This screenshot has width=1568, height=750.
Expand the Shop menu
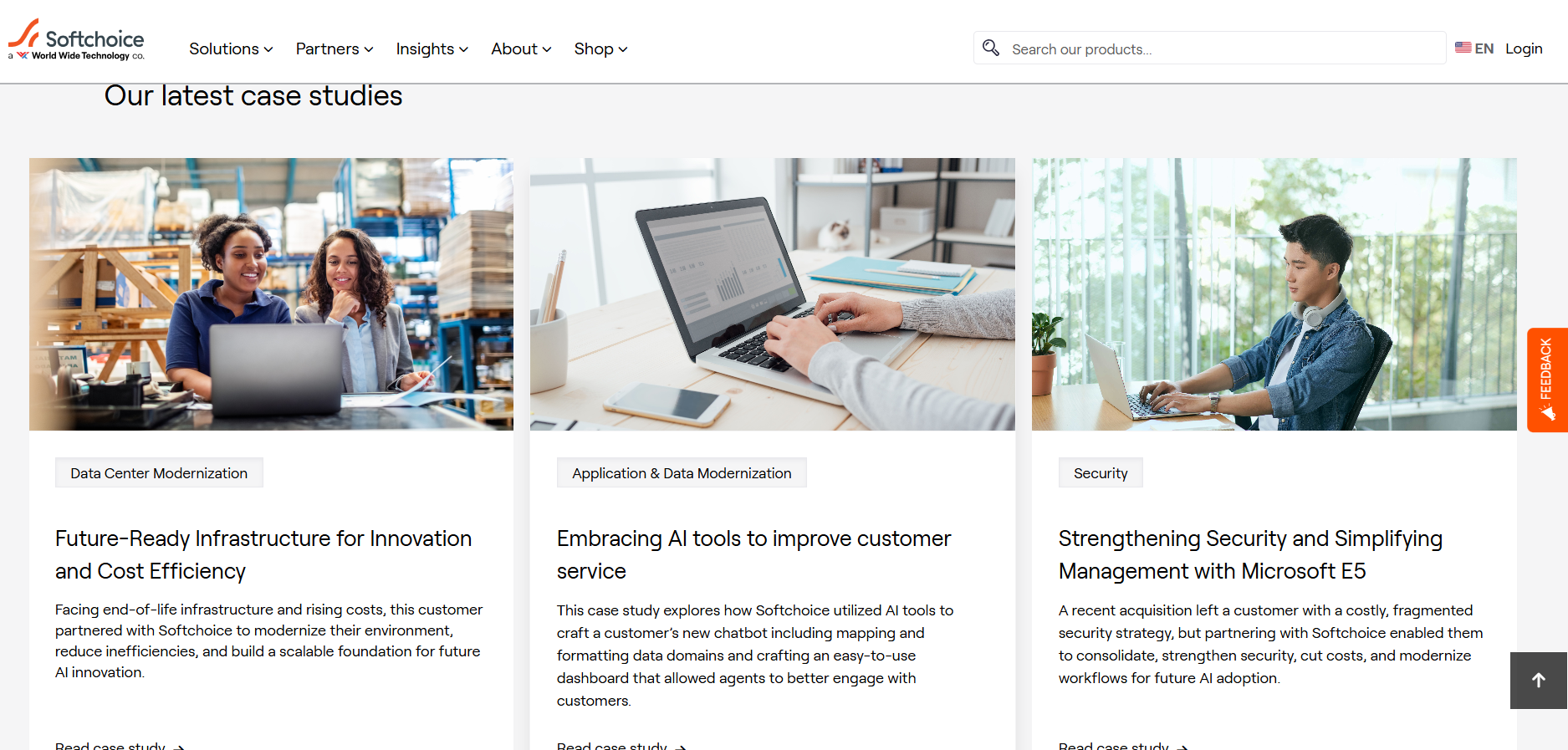pyautogui.click(x=600, y=48)
